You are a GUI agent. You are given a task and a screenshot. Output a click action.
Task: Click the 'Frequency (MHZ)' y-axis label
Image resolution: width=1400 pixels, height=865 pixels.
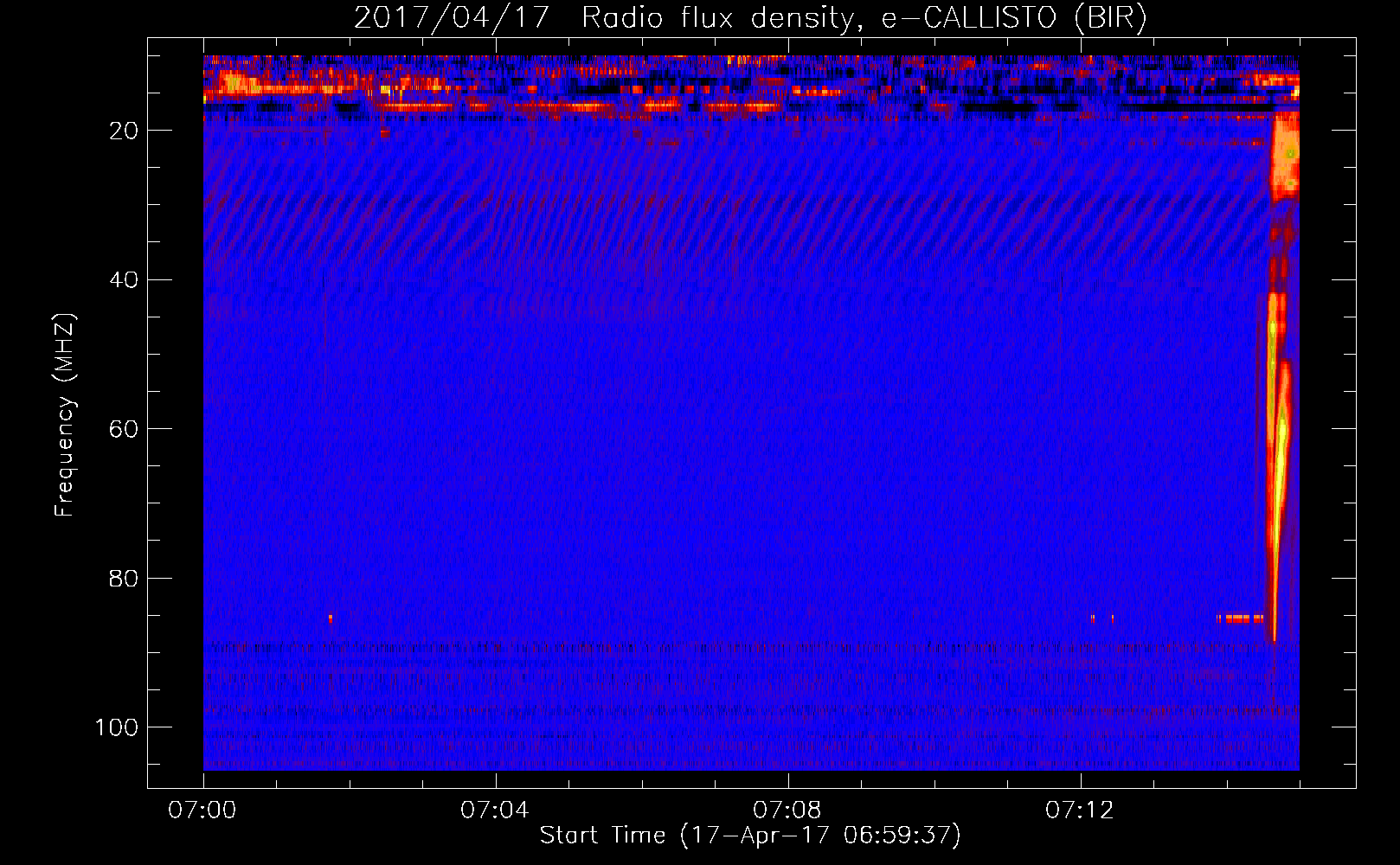(65, 415)
